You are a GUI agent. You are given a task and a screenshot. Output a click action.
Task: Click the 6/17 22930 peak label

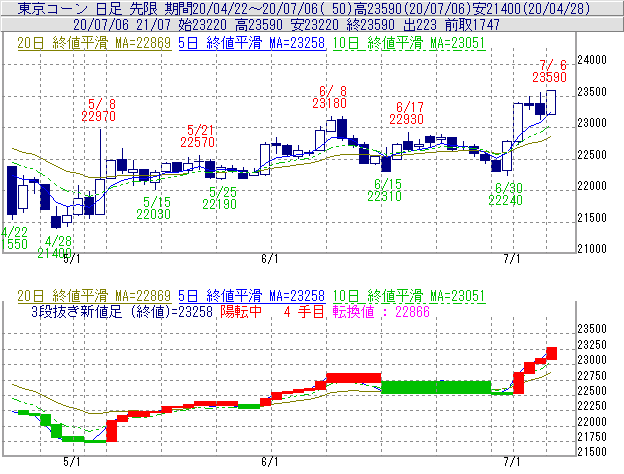pyautogui.click(x=406, y=113)
